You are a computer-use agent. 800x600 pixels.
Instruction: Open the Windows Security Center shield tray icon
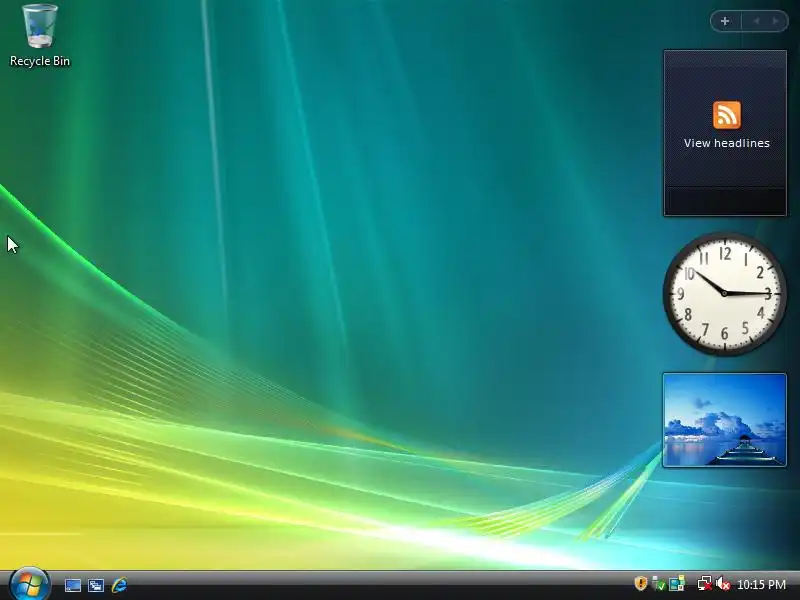(x=641, y=583)
